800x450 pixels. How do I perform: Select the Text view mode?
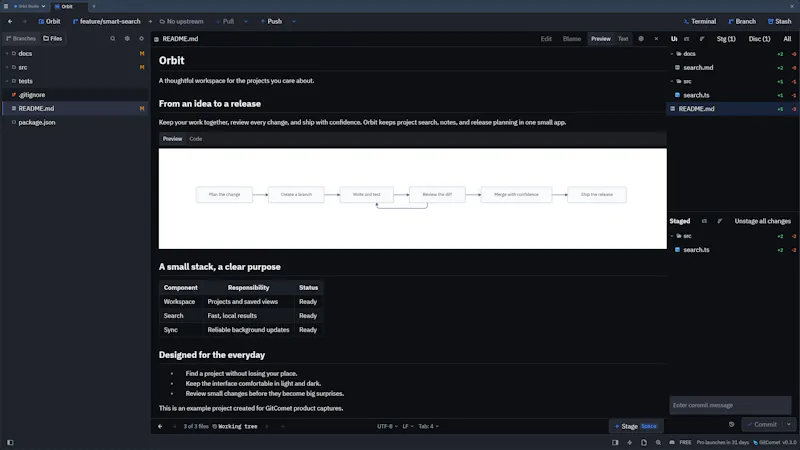pyautogui.click(x=623, y=39)
